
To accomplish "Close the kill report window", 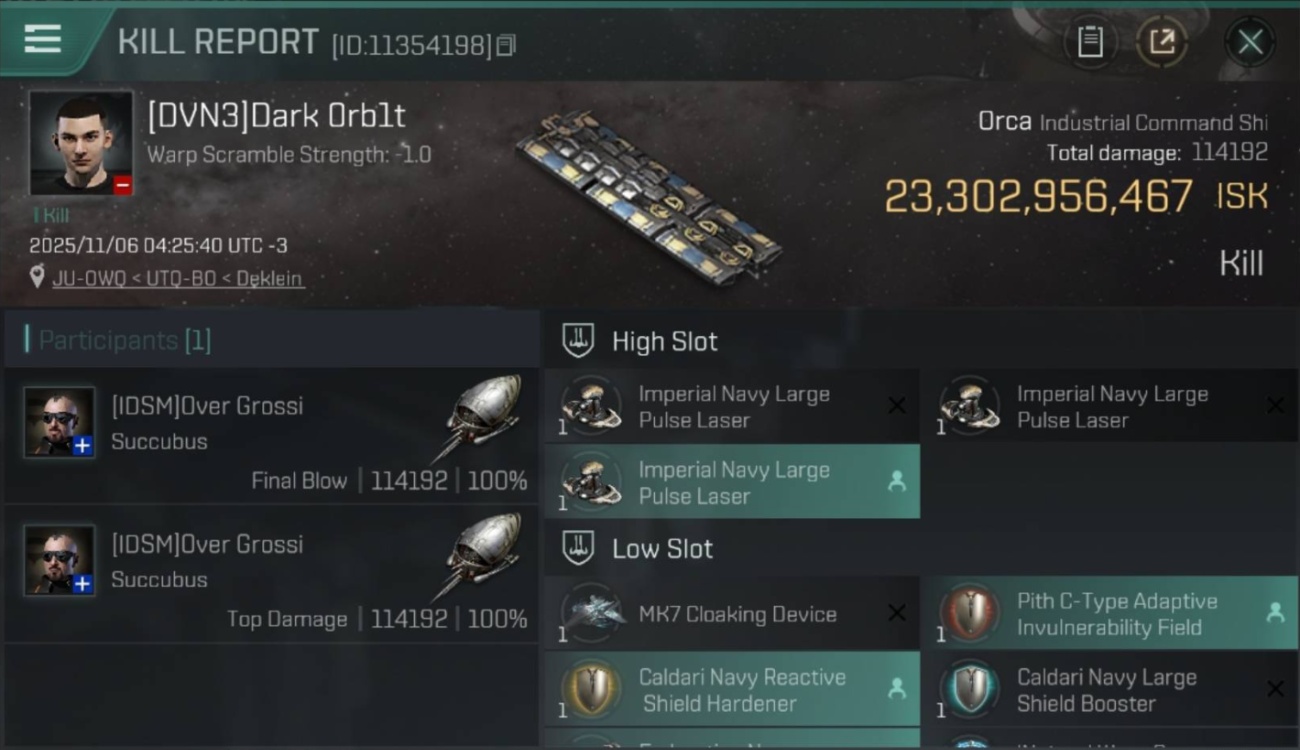I will click(1249, 42).
